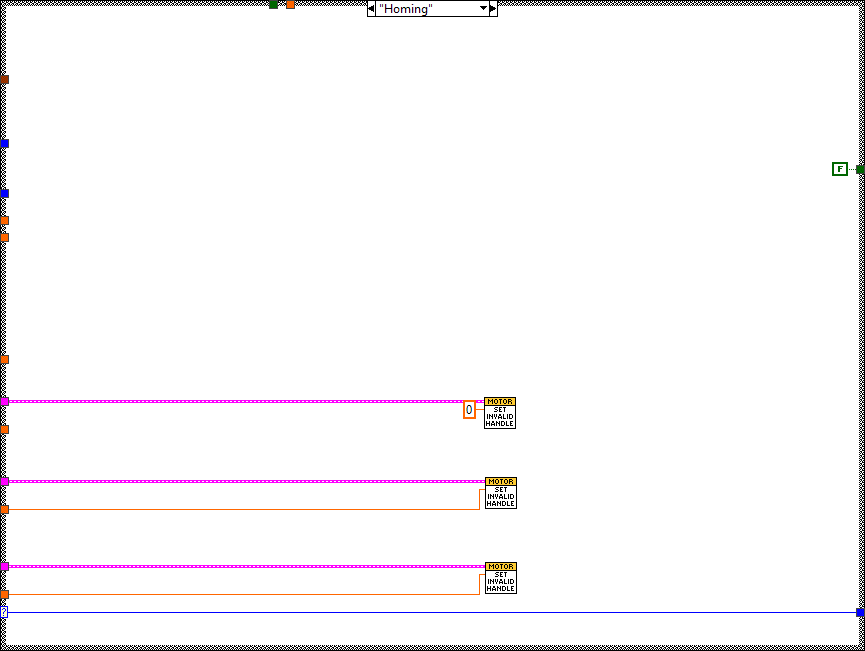The height and width of the screenshot is (651, 865).
Task: Click the long blue wire along the bottom
Action: [x=430, y=612]
